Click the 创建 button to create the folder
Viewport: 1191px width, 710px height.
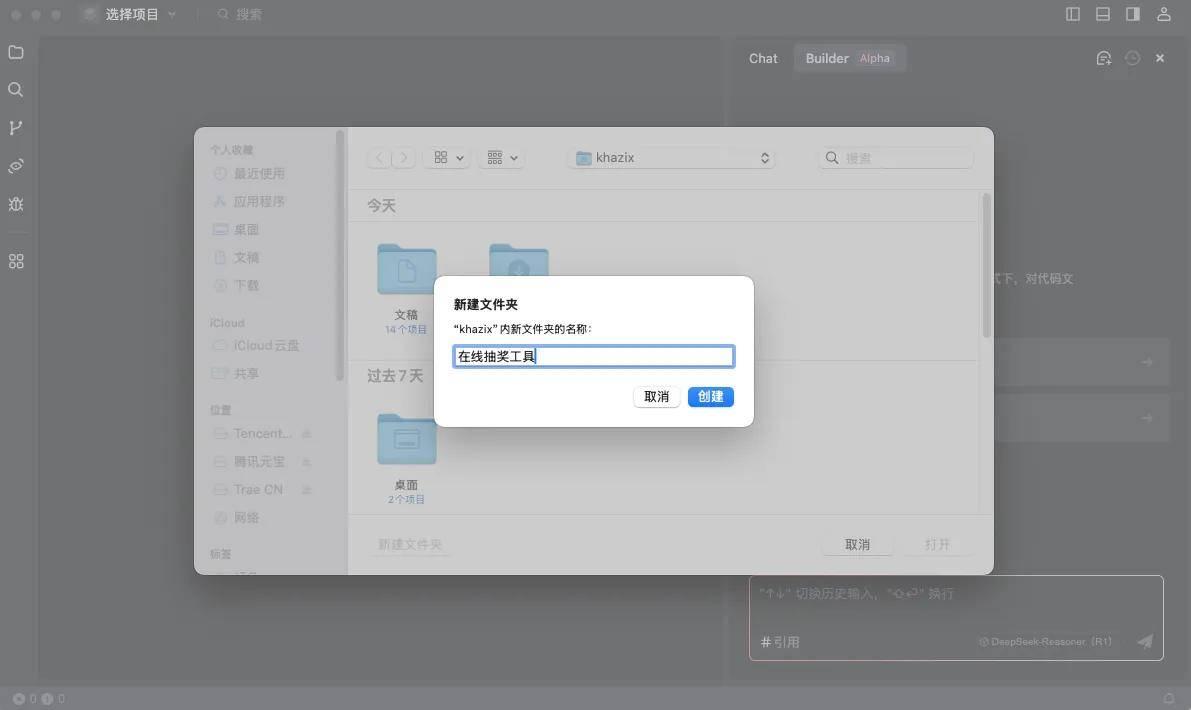click(710, 396)
